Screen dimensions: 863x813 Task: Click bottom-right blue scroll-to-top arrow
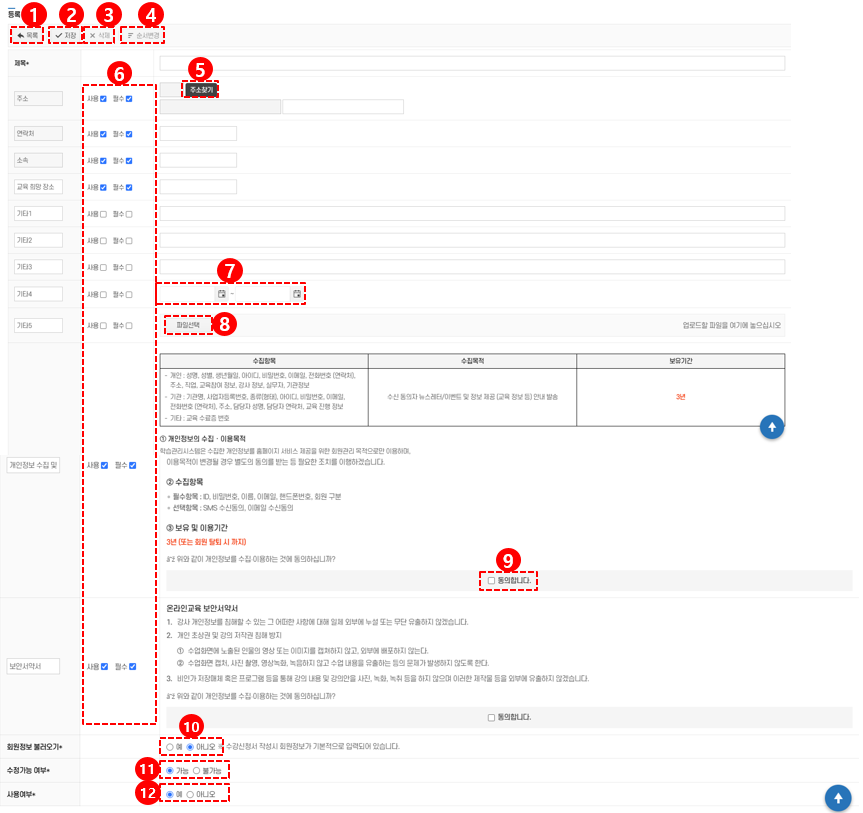tap(838, 797)
